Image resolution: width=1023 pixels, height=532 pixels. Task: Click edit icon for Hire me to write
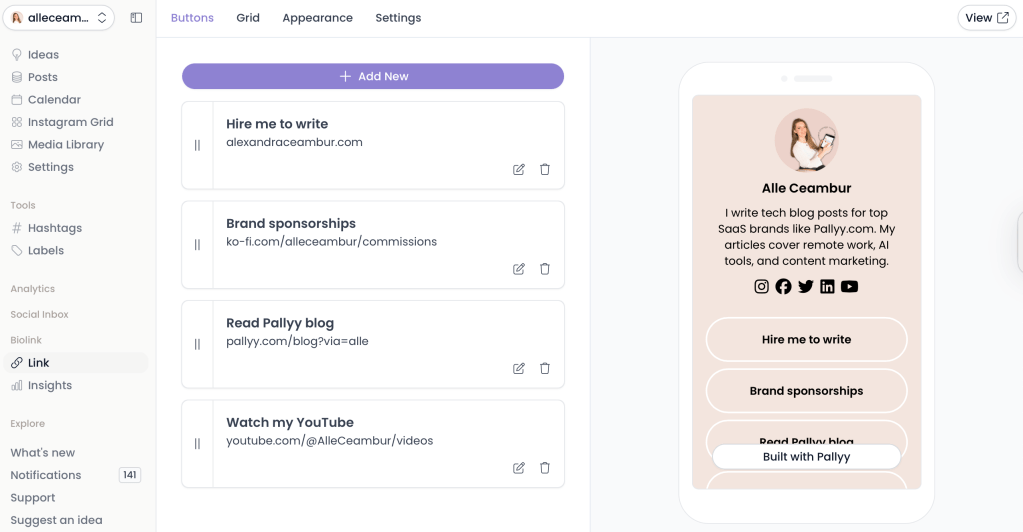click(x=518, y=170)
